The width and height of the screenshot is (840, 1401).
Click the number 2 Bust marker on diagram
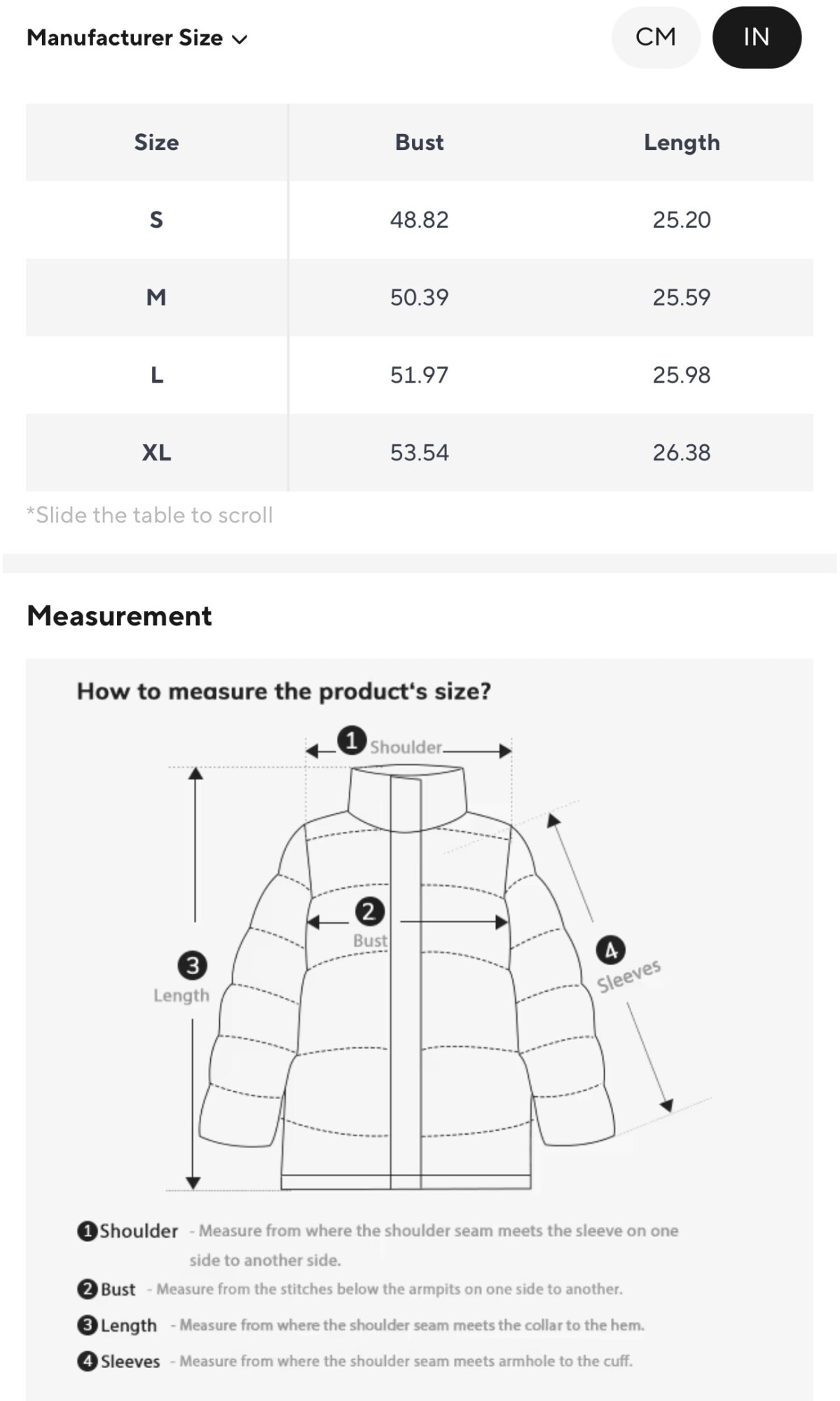[369, 912]
